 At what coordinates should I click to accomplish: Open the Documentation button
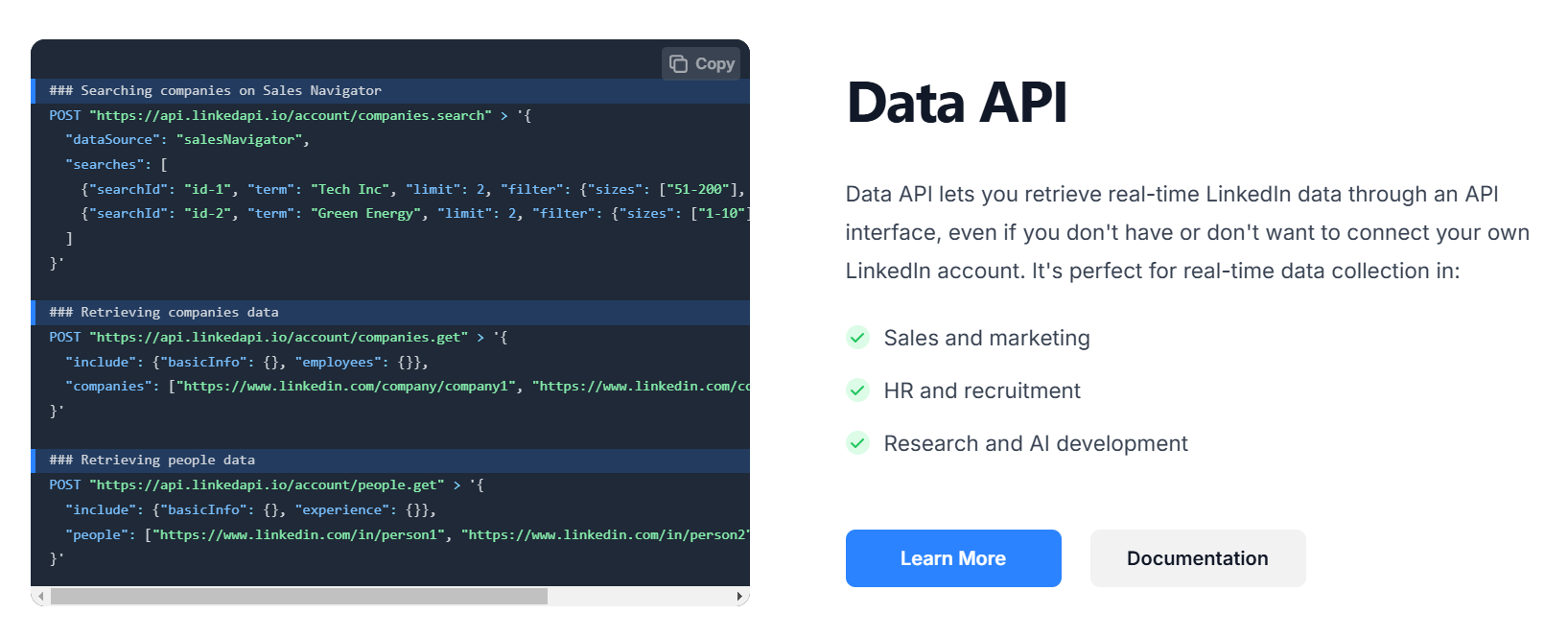[x=1198, y=558]
